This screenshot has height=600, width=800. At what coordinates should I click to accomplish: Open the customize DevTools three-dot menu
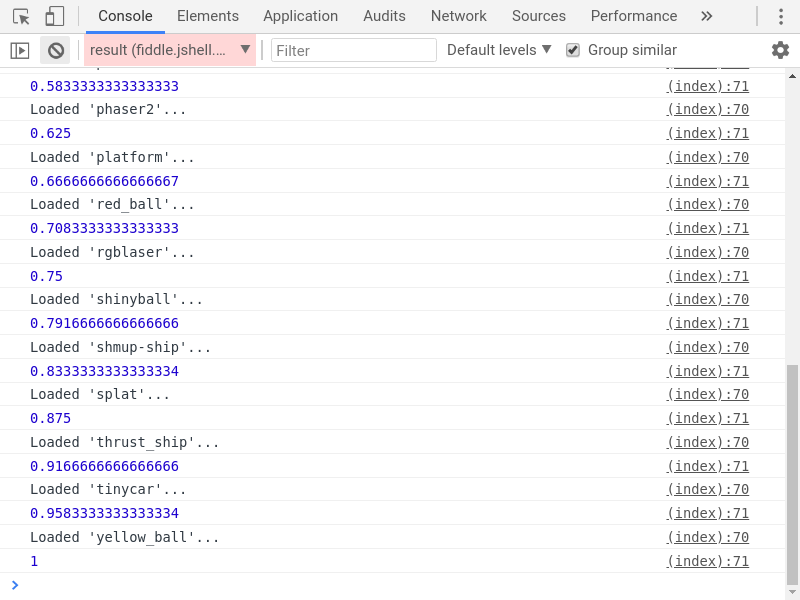click(781, 16)
